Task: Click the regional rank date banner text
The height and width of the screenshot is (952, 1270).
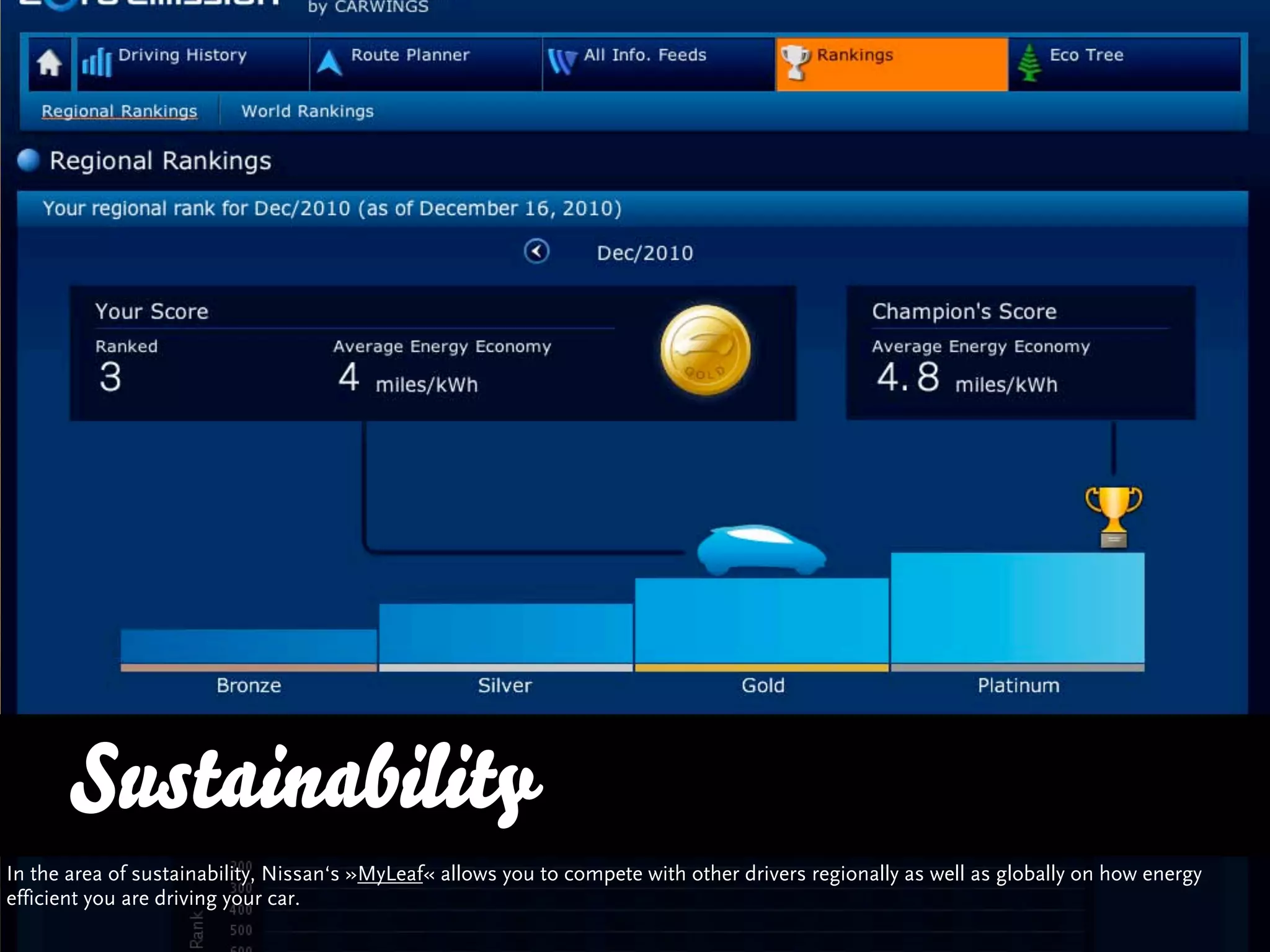Action: point(332,208)
